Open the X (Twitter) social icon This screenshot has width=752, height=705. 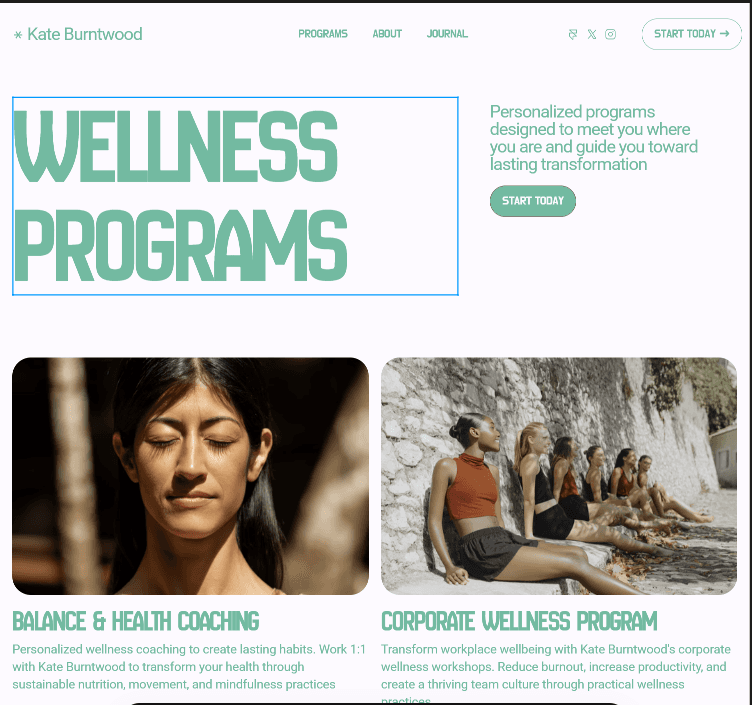pyautogui.click(x=592, y=34)
